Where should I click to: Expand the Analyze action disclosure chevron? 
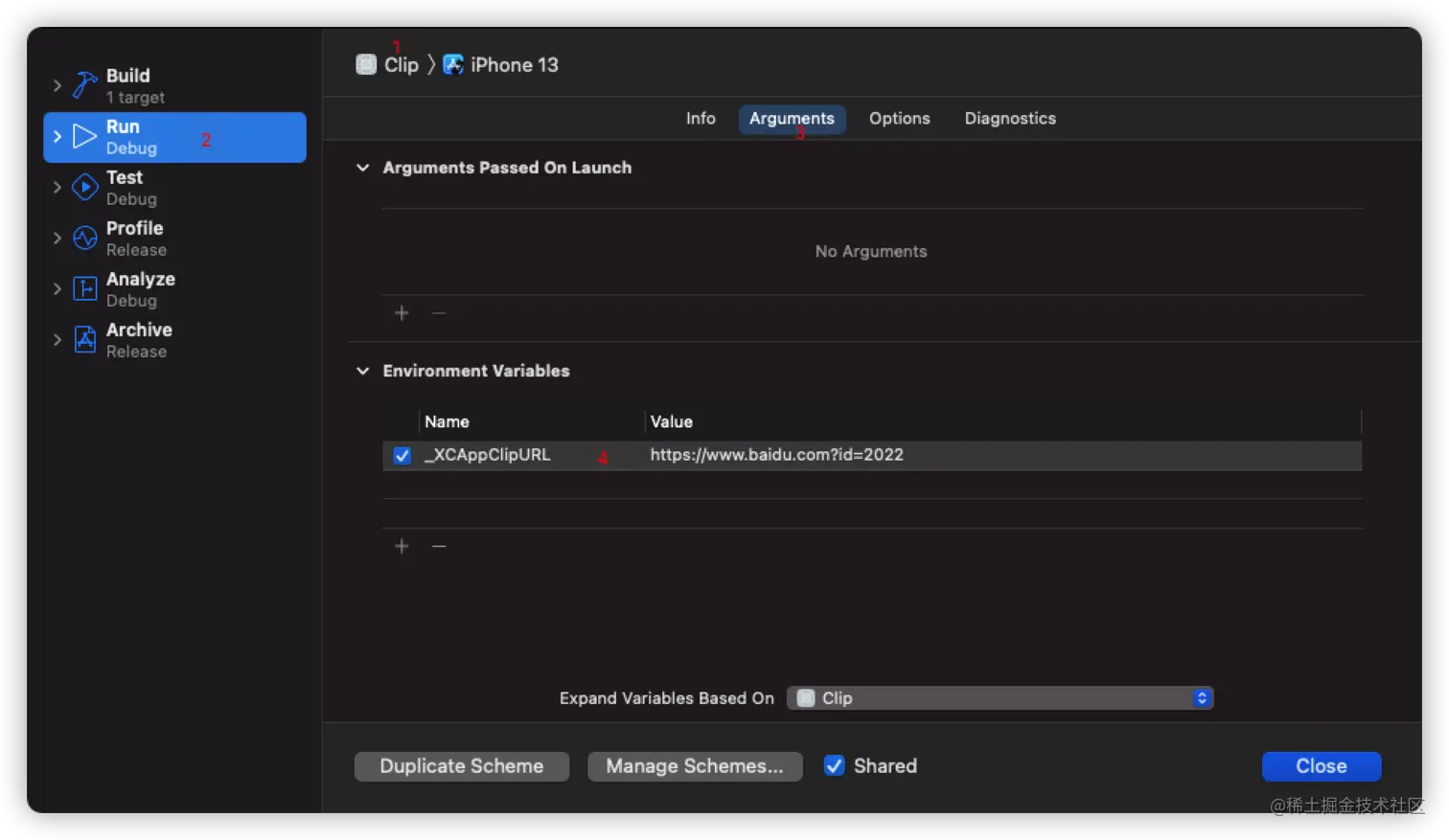coord(57,288)
